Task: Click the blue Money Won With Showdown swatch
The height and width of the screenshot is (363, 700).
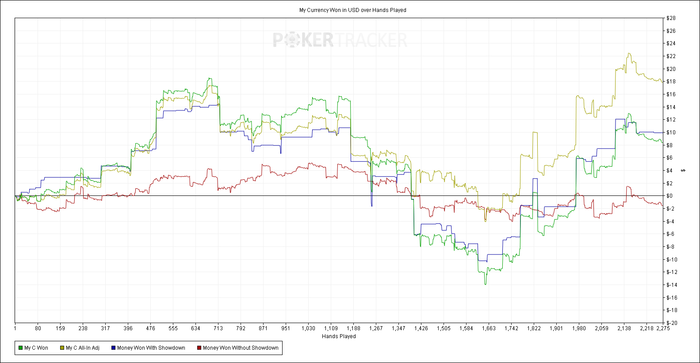Action: (x=113, y=348)
